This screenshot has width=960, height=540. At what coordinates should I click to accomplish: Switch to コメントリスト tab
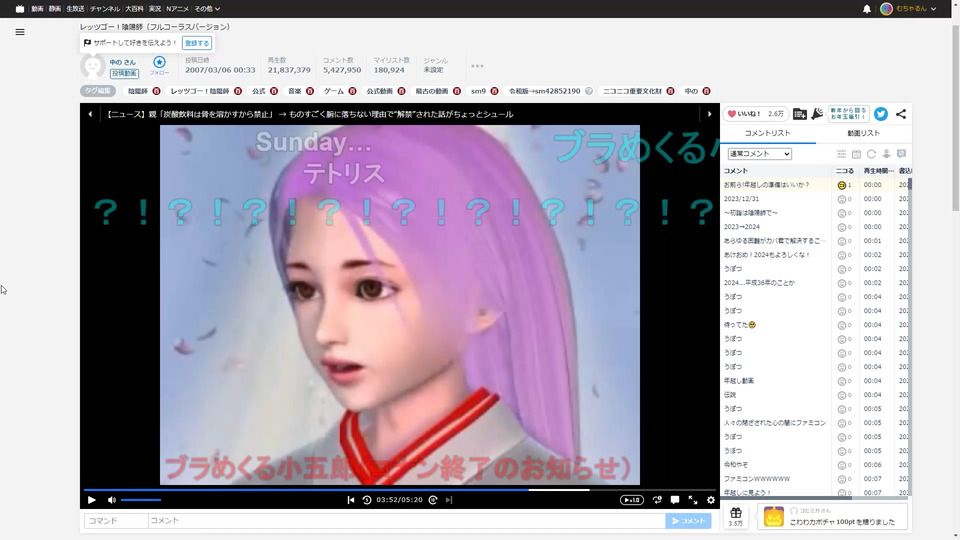click(767, 133)
